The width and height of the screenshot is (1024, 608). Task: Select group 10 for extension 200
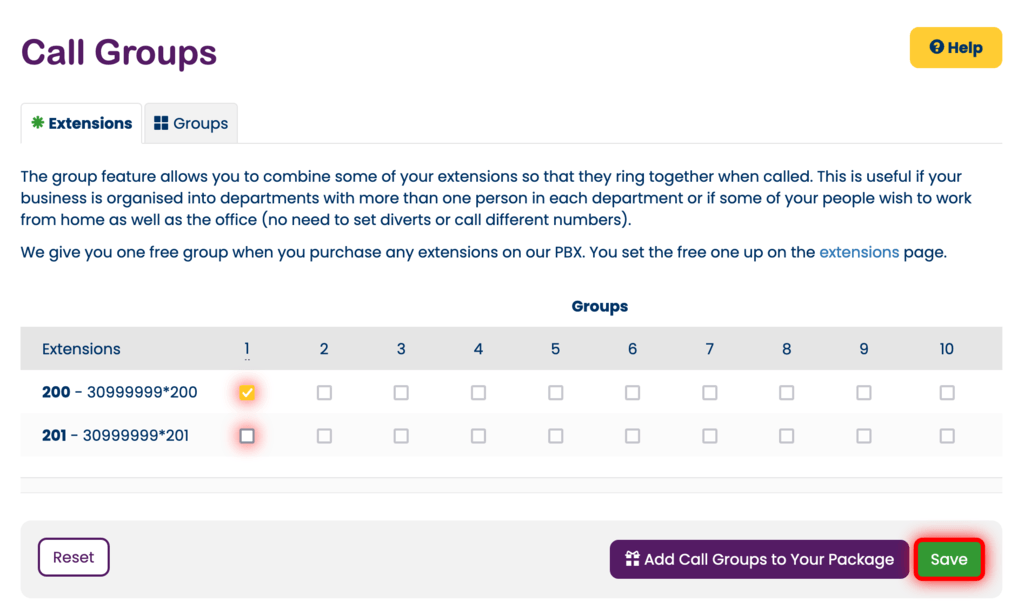click(x=946, y=393)
